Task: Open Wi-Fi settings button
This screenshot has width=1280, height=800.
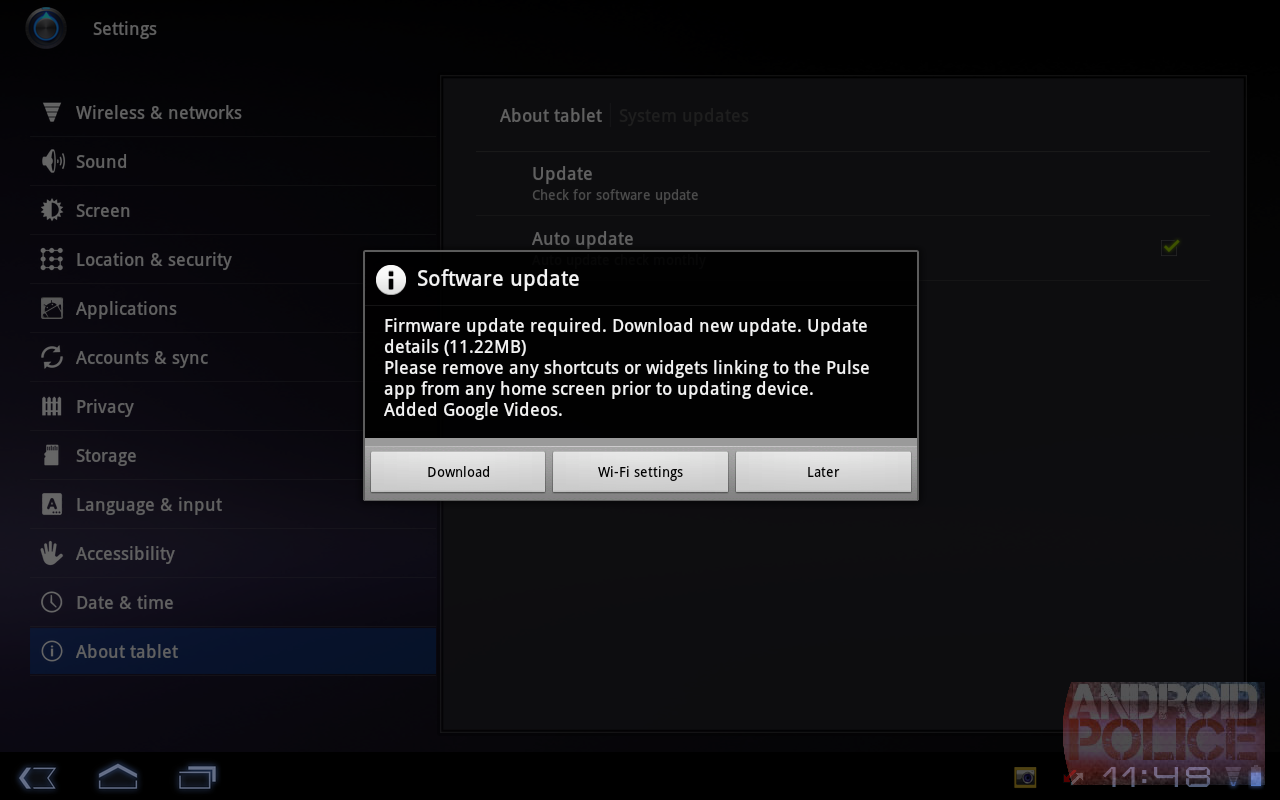Action: [x=640, y=472]
